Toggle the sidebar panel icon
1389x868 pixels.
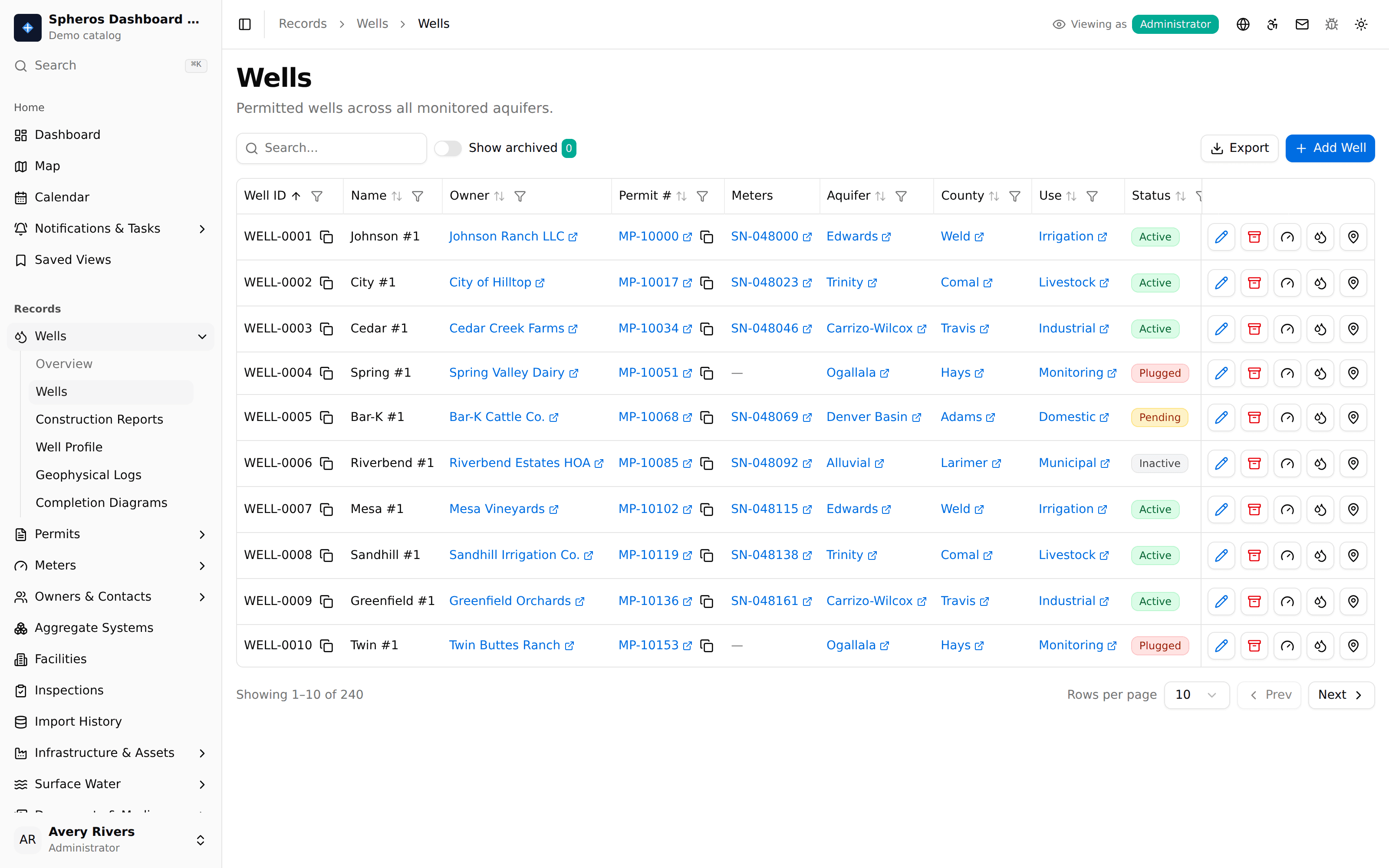point(244,24)
